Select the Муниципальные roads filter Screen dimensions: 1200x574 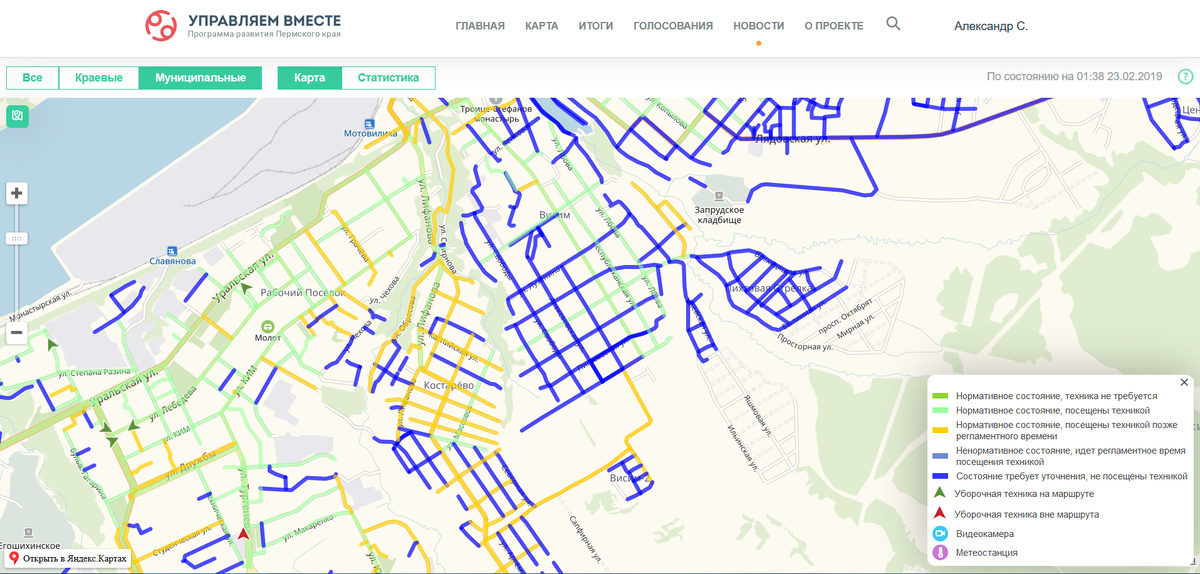point(200,78)
